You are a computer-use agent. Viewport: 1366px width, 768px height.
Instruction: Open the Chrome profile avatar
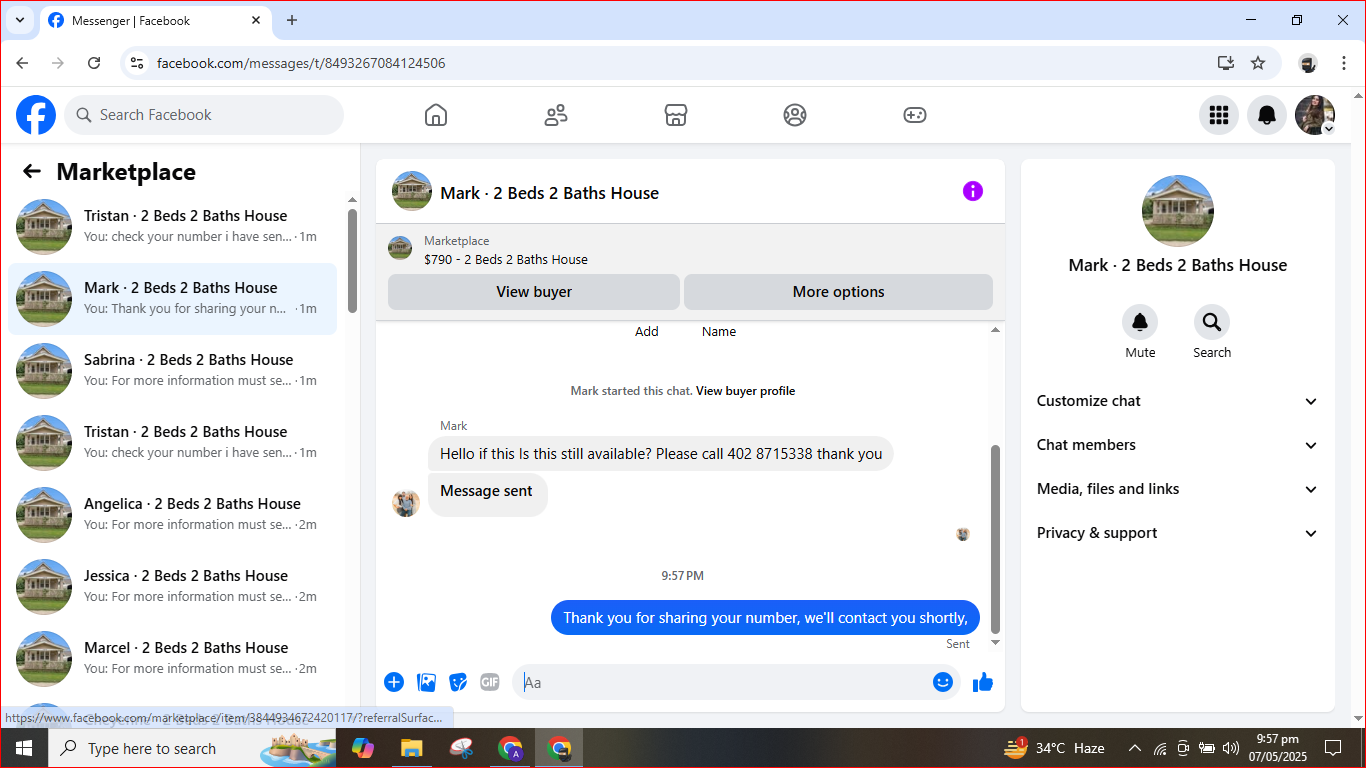point(1308,63)
